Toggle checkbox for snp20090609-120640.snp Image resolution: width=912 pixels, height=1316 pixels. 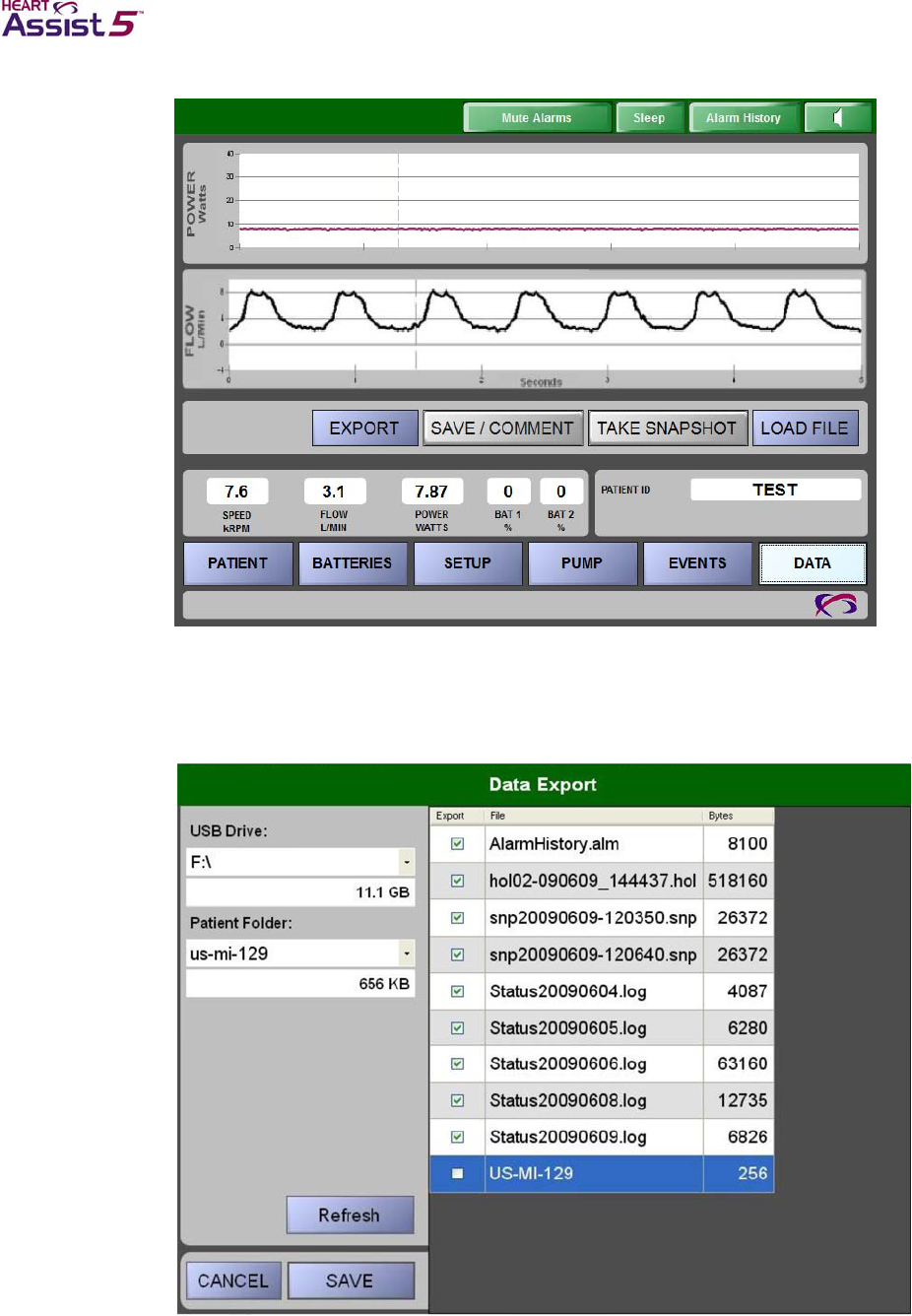(x=457, y=954)
